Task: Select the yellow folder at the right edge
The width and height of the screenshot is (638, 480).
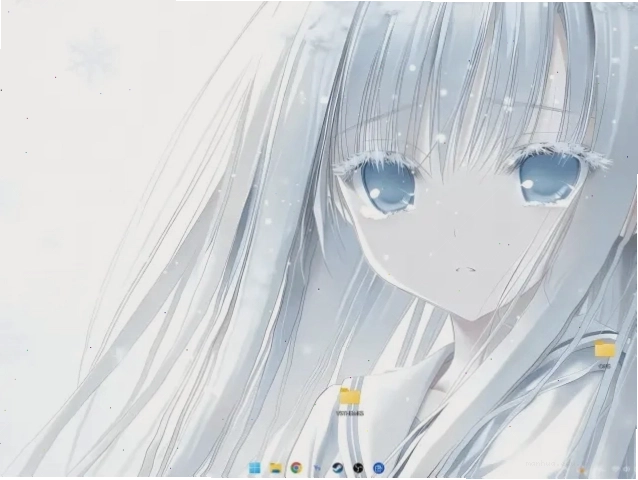Action: click(x=605, y=349)
